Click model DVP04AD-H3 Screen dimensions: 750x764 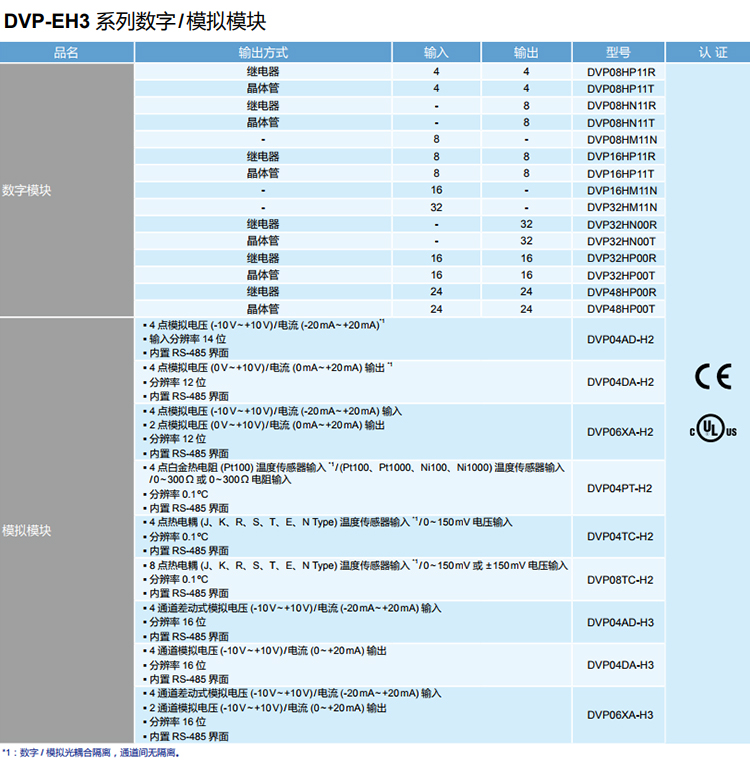[620, 622]
